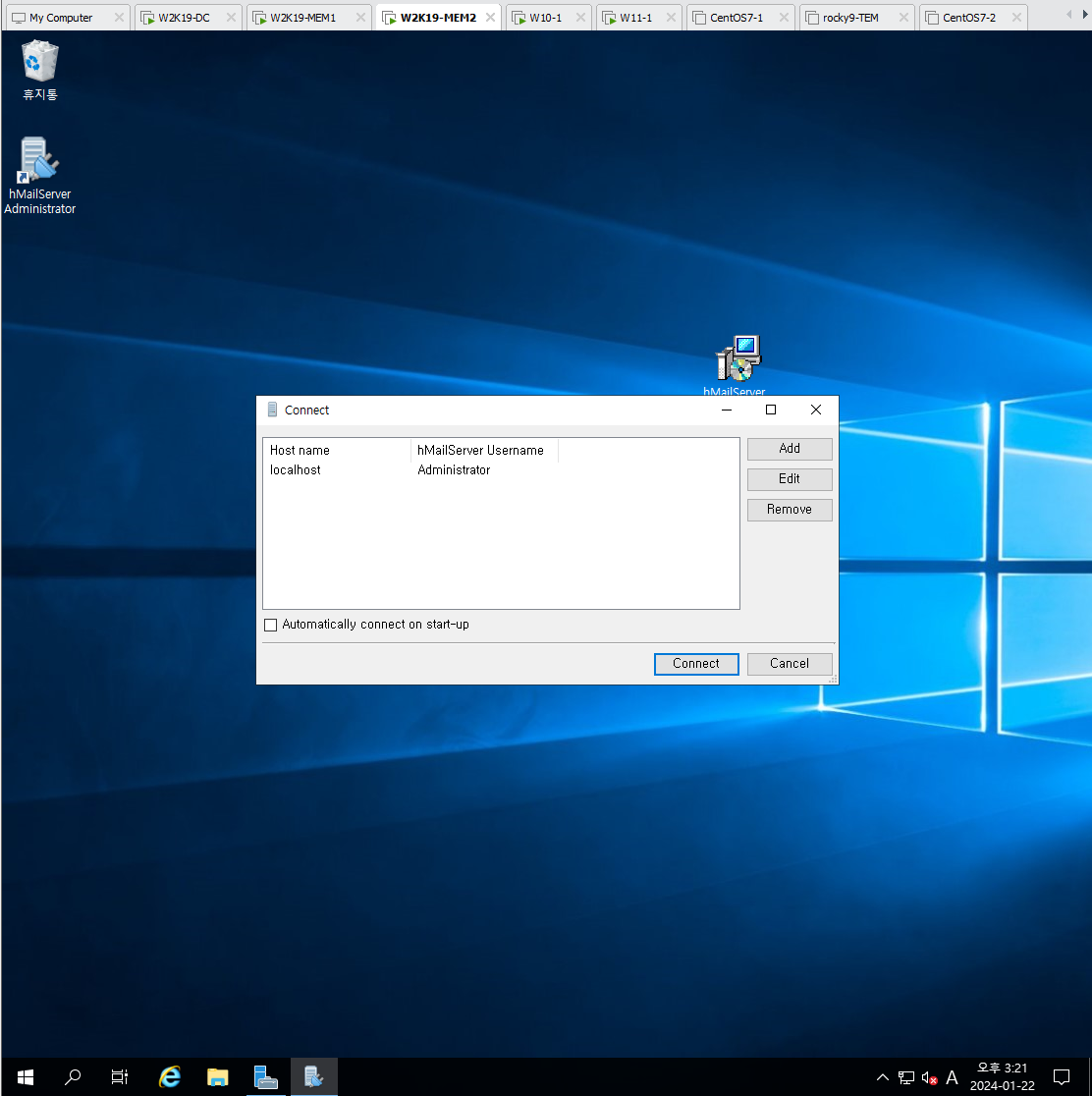The image size is (1092, 1096).
Task: Open the network status tray icon
Action: pos(906,1077)
